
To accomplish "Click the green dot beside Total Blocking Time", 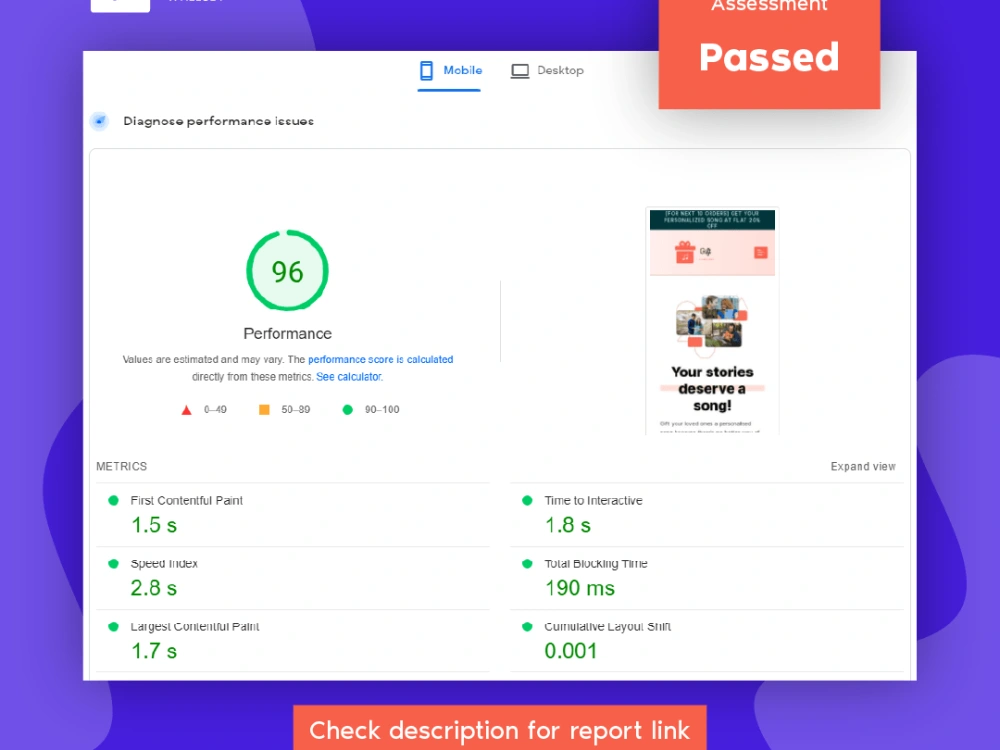I will click(527, 564).
